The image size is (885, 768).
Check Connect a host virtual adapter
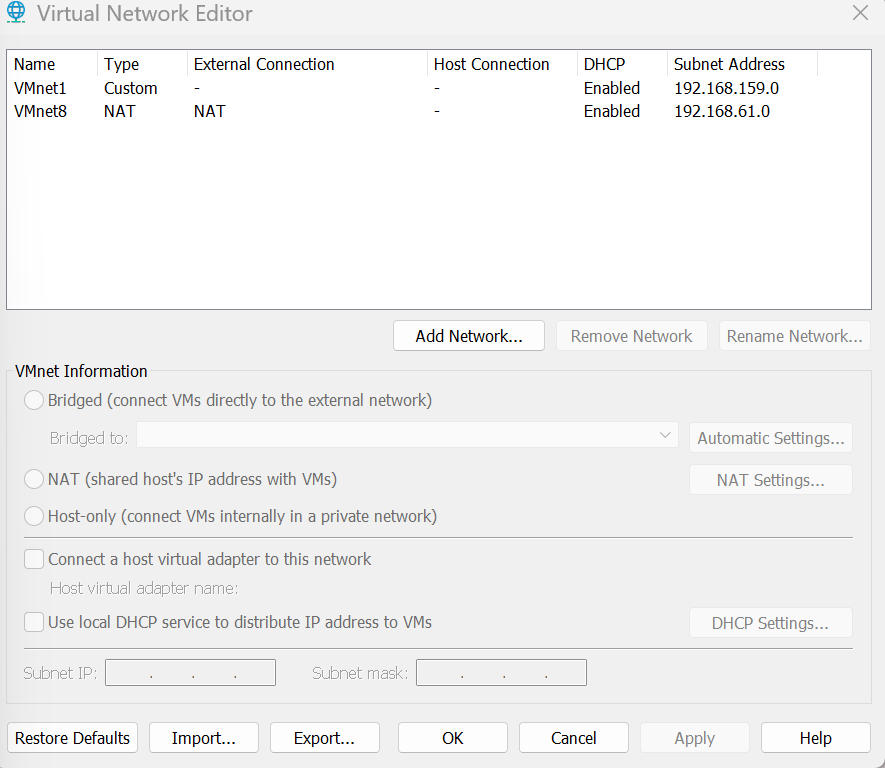pos(34,559)
